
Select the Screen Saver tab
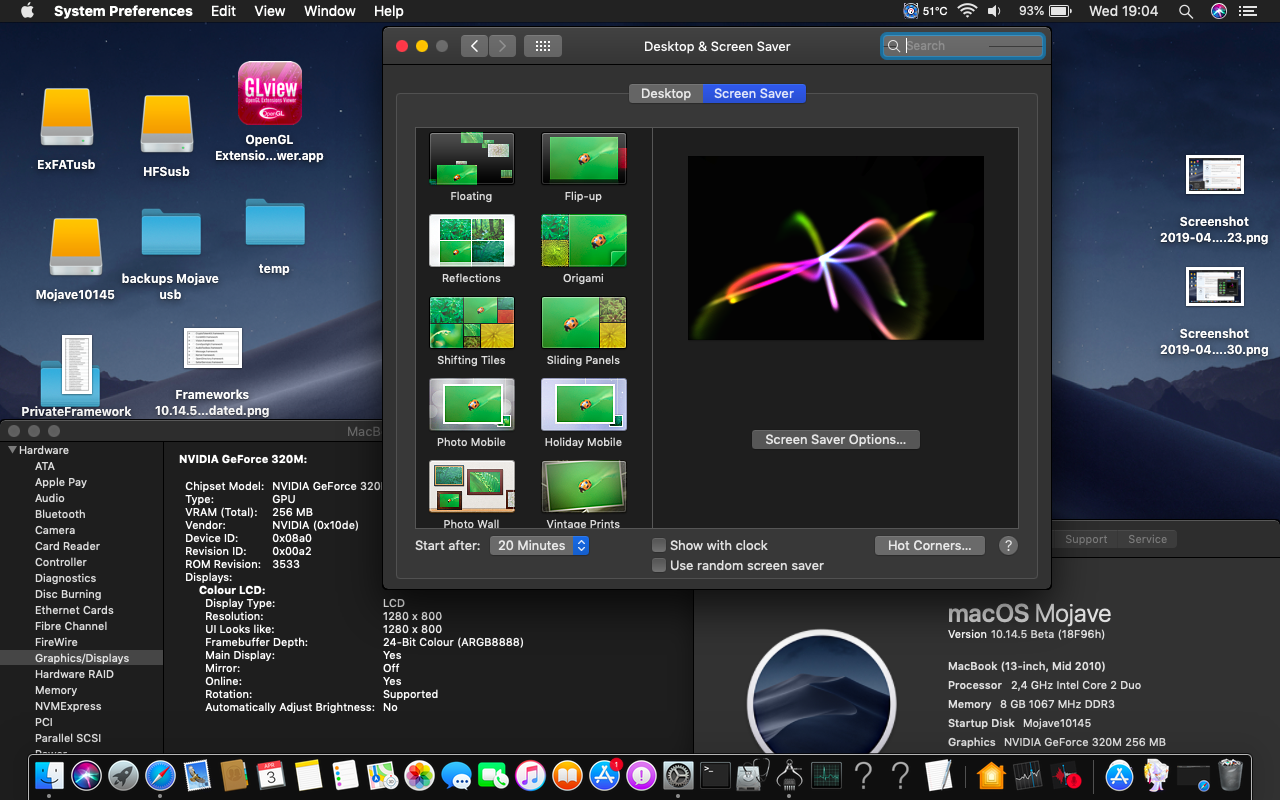pyautogui.click(x=754, y=93)
